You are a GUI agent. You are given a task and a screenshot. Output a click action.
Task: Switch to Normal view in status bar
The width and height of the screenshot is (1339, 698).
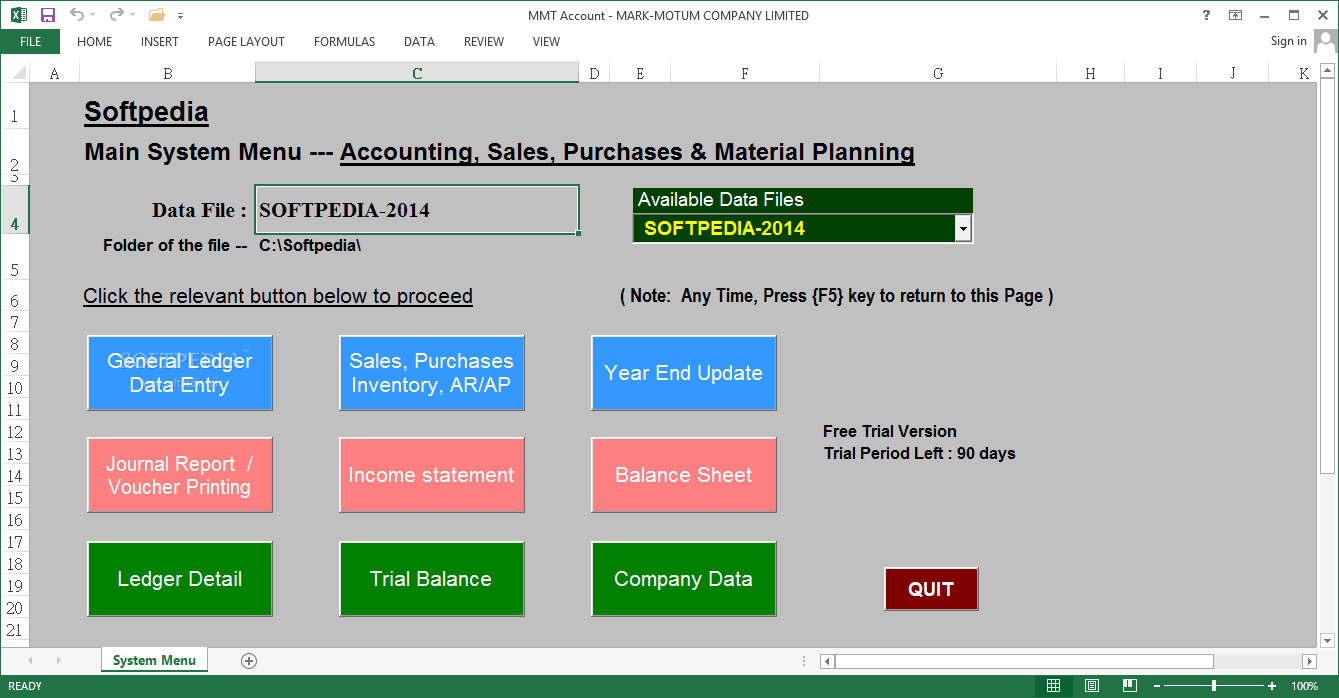[x=1053, y=686]
